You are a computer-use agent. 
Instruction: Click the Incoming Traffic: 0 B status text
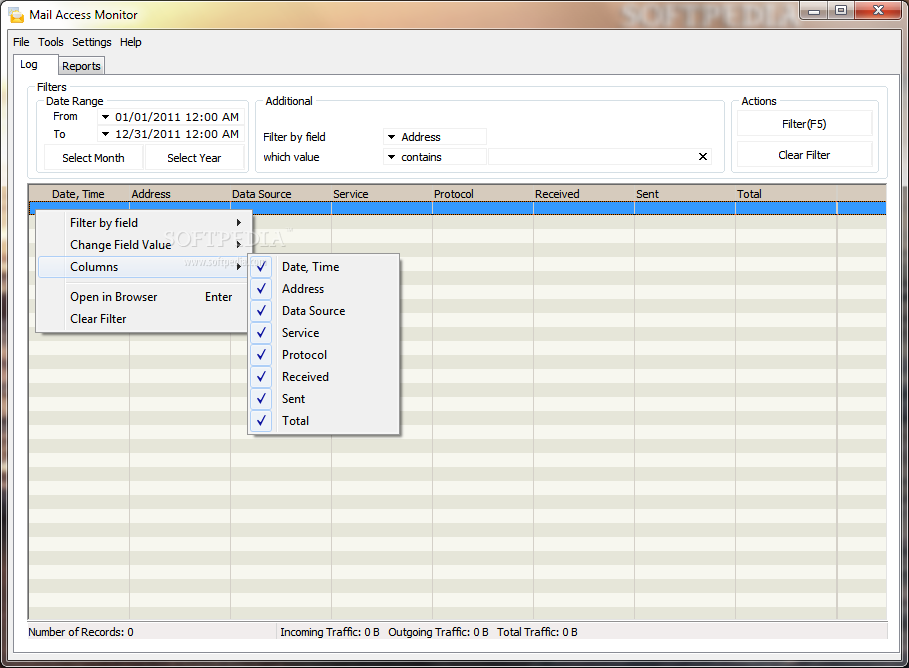330,632
